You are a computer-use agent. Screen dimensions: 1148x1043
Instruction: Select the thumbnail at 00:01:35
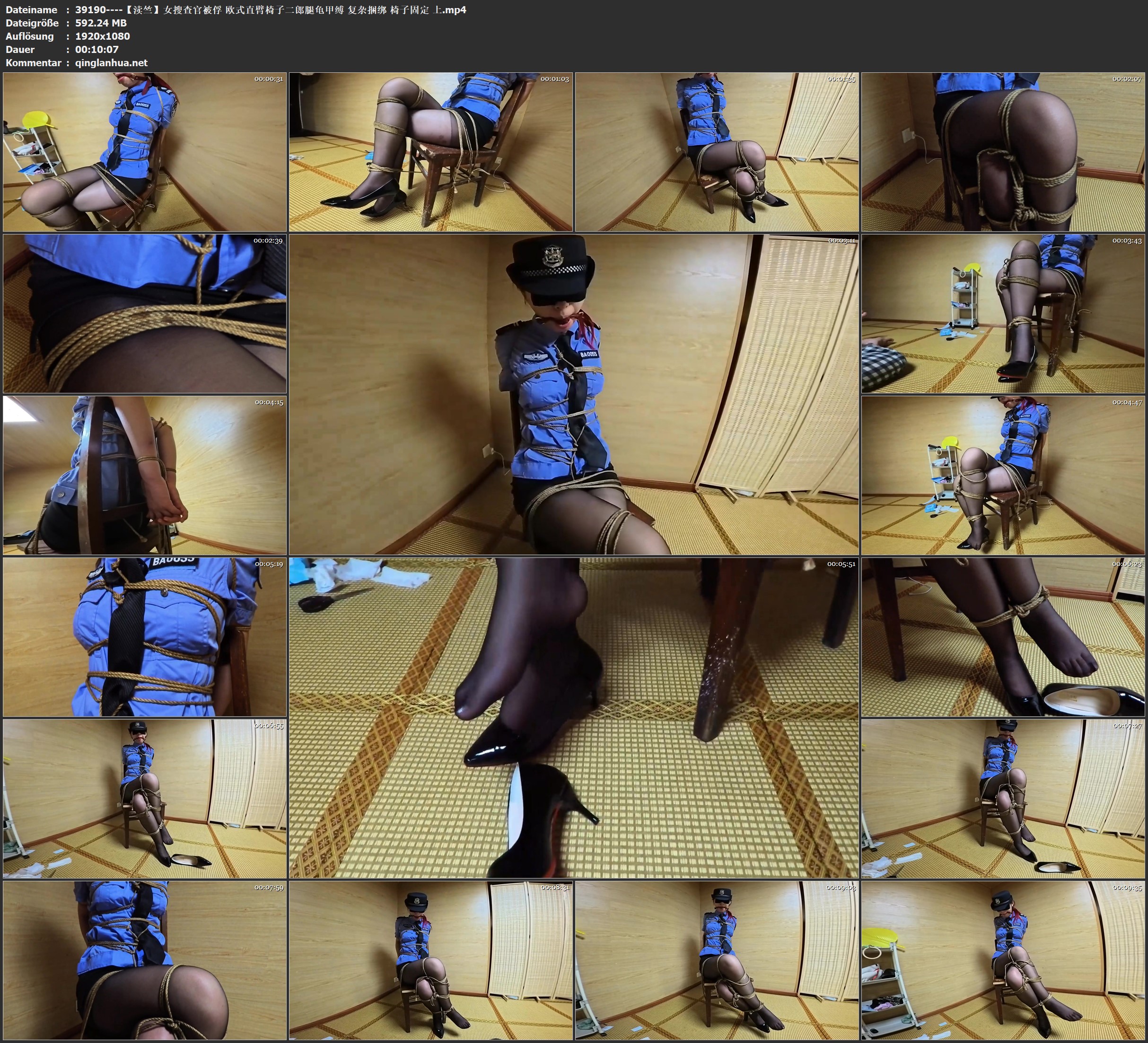point(716,152)
